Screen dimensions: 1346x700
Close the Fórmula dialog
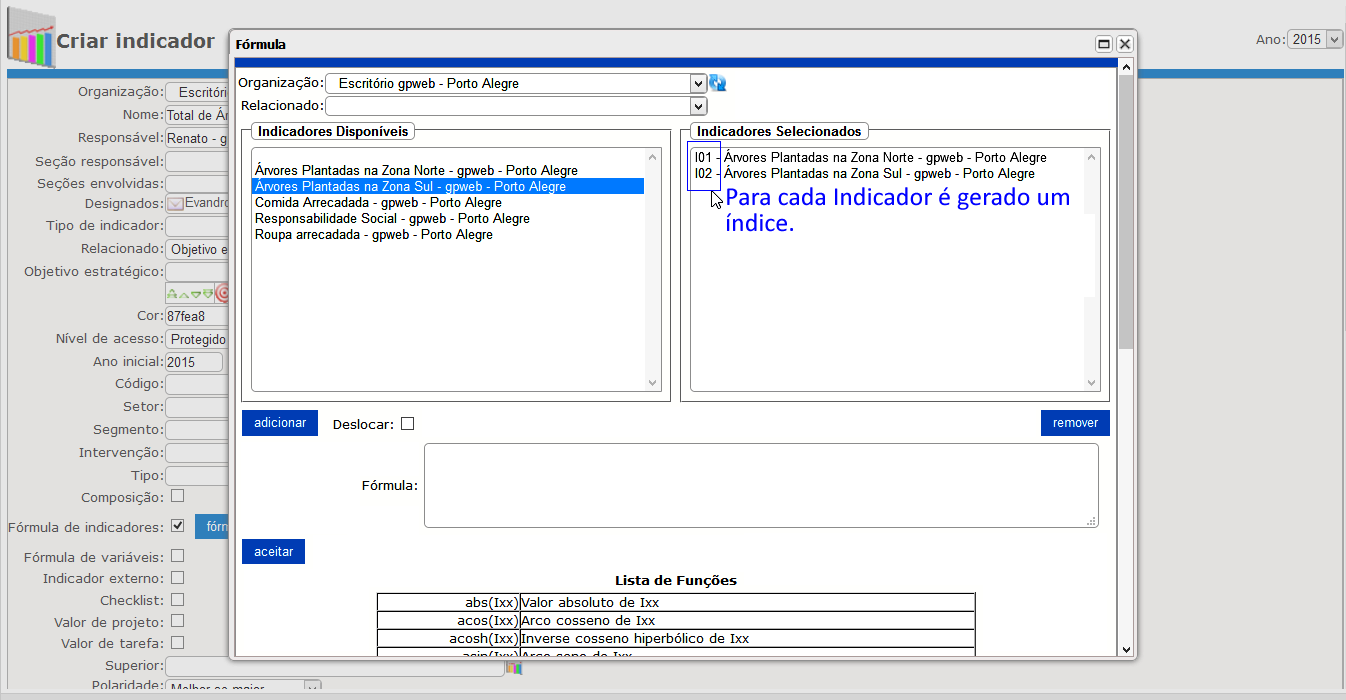(1124, 44)
